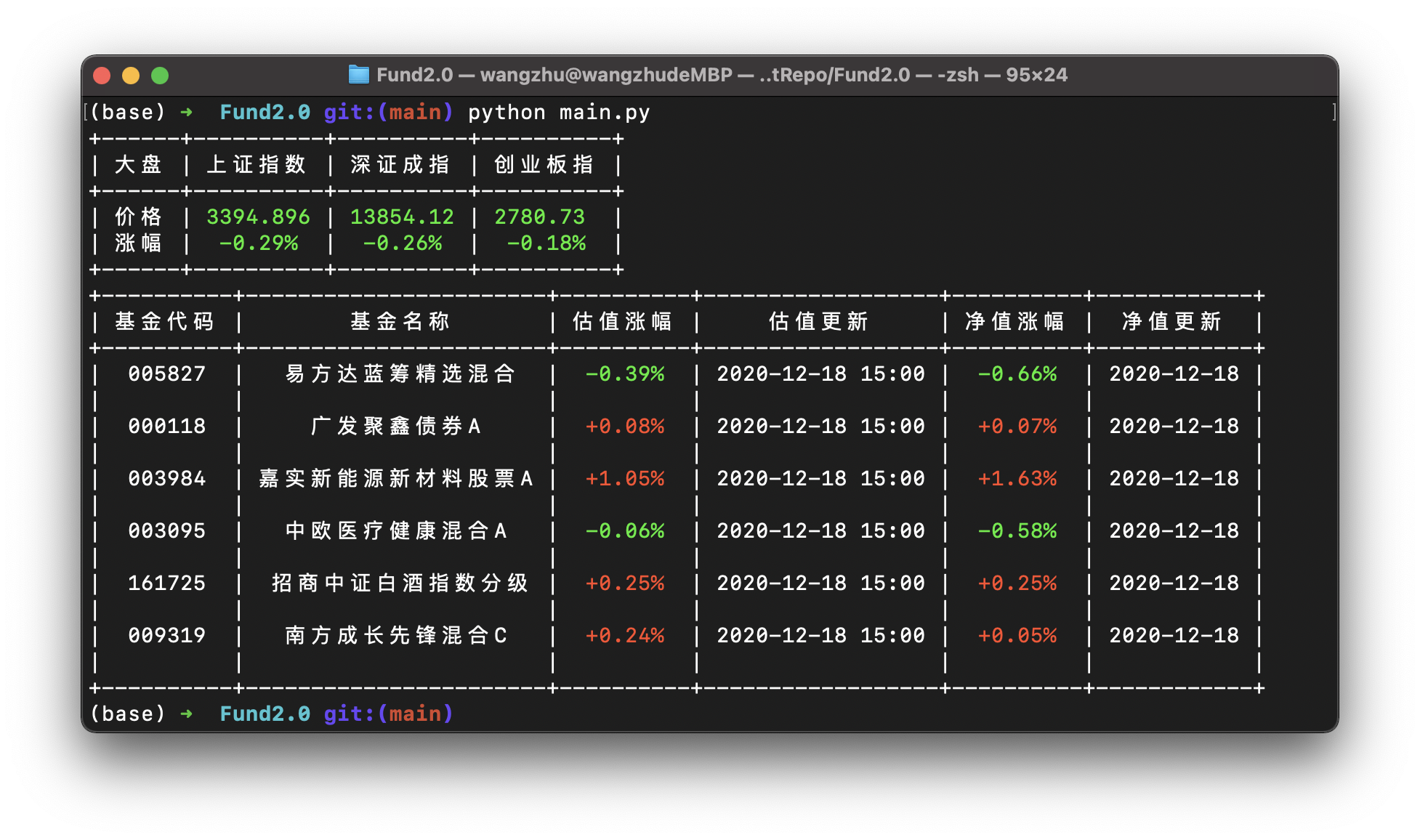Screen dimensions: 1420x840
Task: Click net value change +0.05% for 009319
Action: [x=1017, y=636]
